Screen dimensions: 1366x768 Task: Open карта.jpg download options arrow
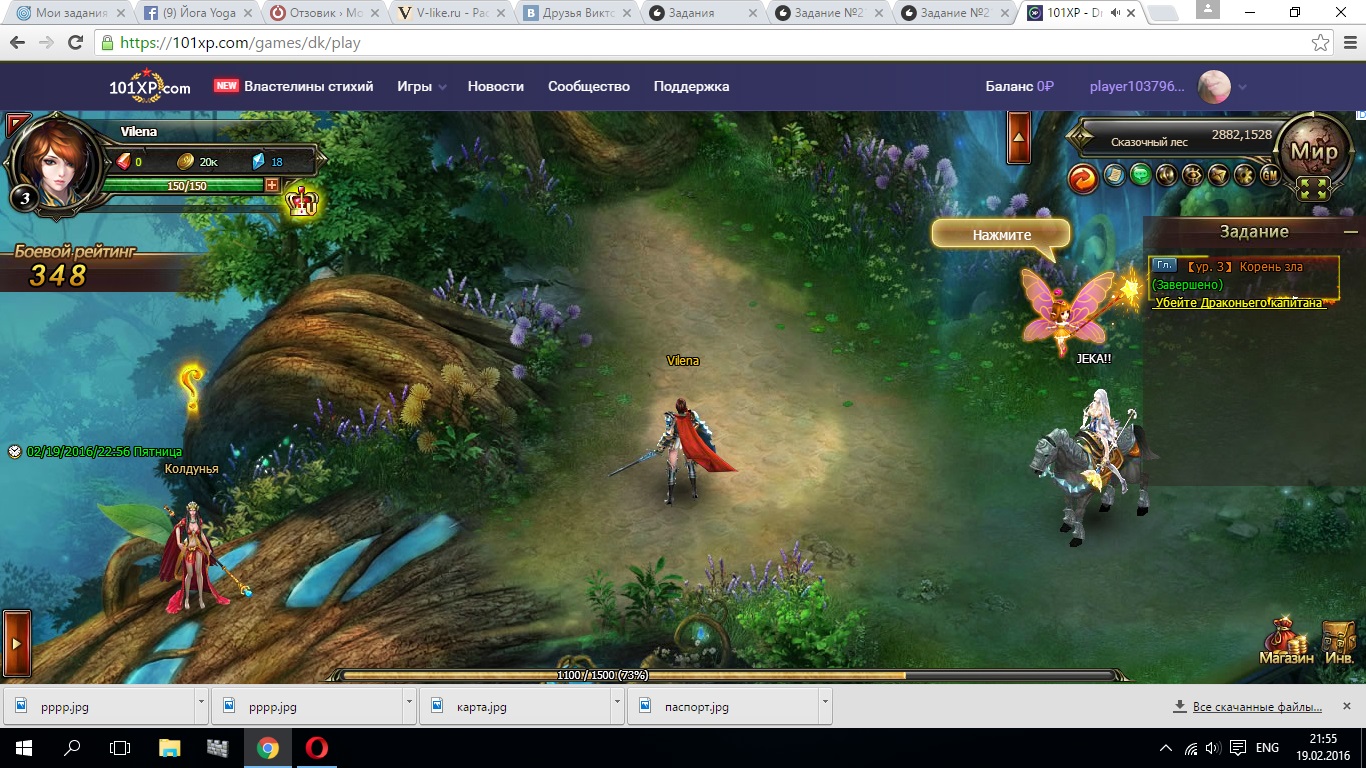pyautogui.click(x=617, y=706)
